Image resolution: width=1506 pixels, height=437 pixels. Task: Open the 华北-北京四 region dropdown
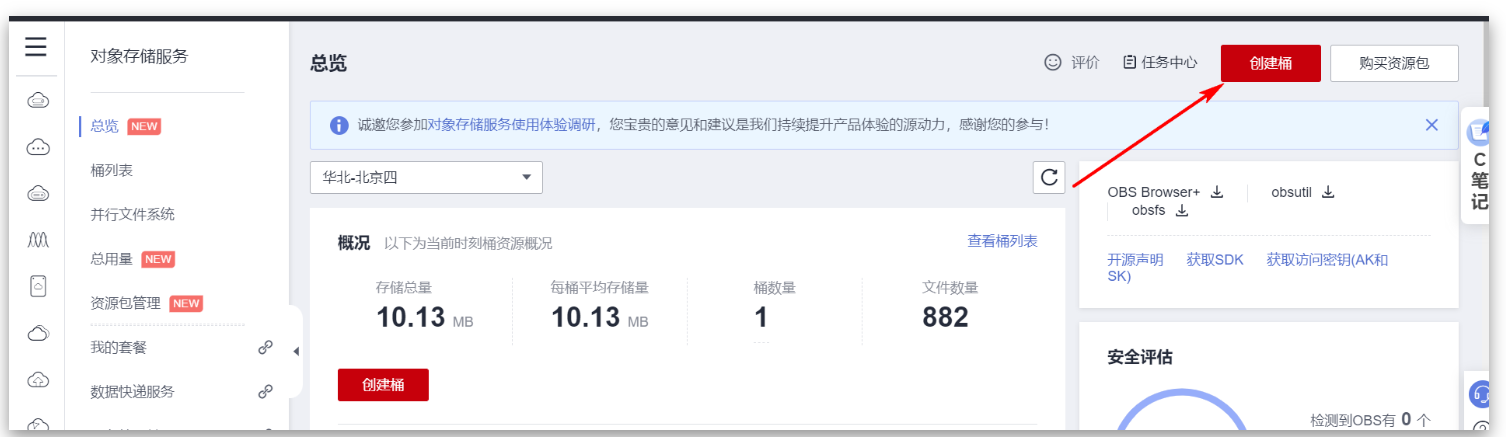tap(426, 177)
